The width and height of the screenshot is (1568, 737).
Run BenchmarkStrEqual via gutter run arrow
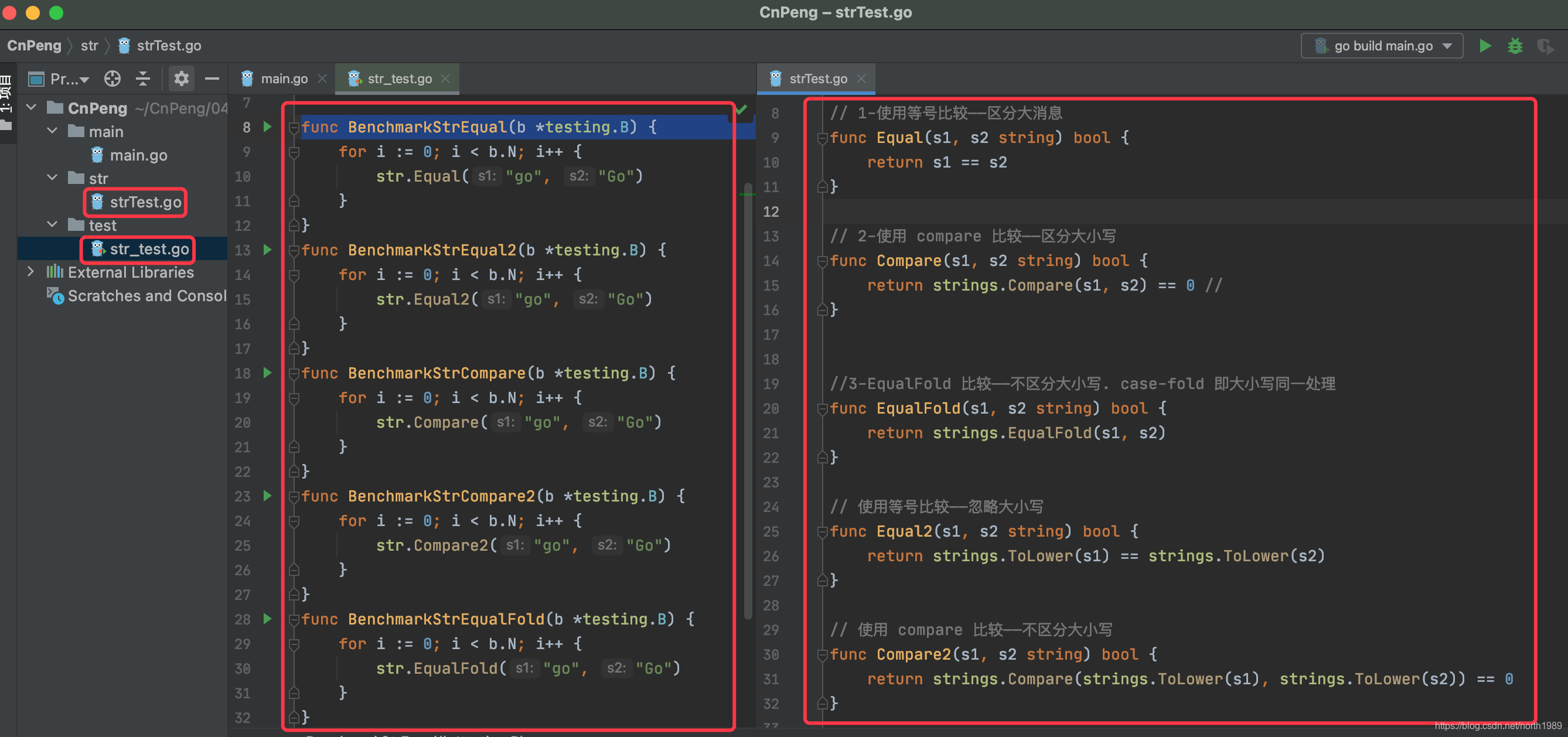click(x=267, y=127)
